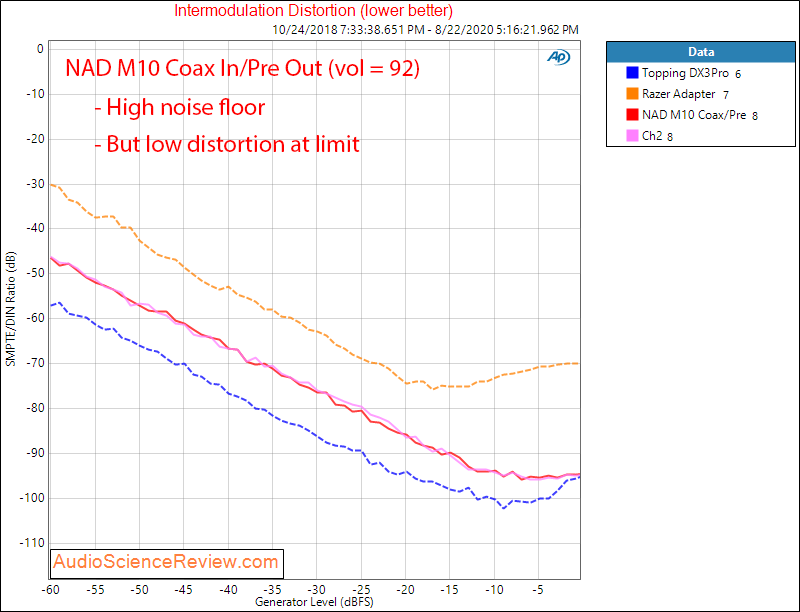Click the '-90' tick on the SMPTE/DIN axis
The height and width of the screenshot is (612, 800).
tap(35, 453)
